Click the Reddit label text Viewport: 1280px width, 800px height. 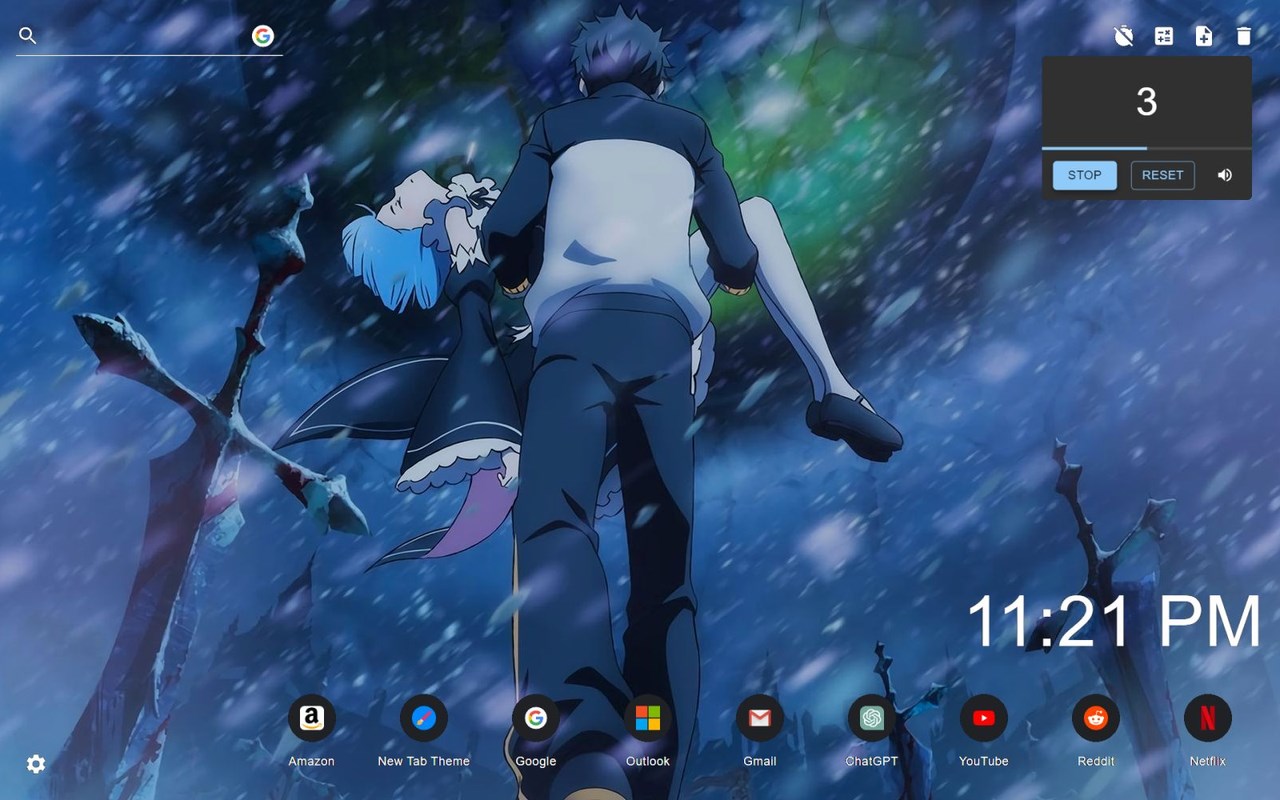[1096, 761]
